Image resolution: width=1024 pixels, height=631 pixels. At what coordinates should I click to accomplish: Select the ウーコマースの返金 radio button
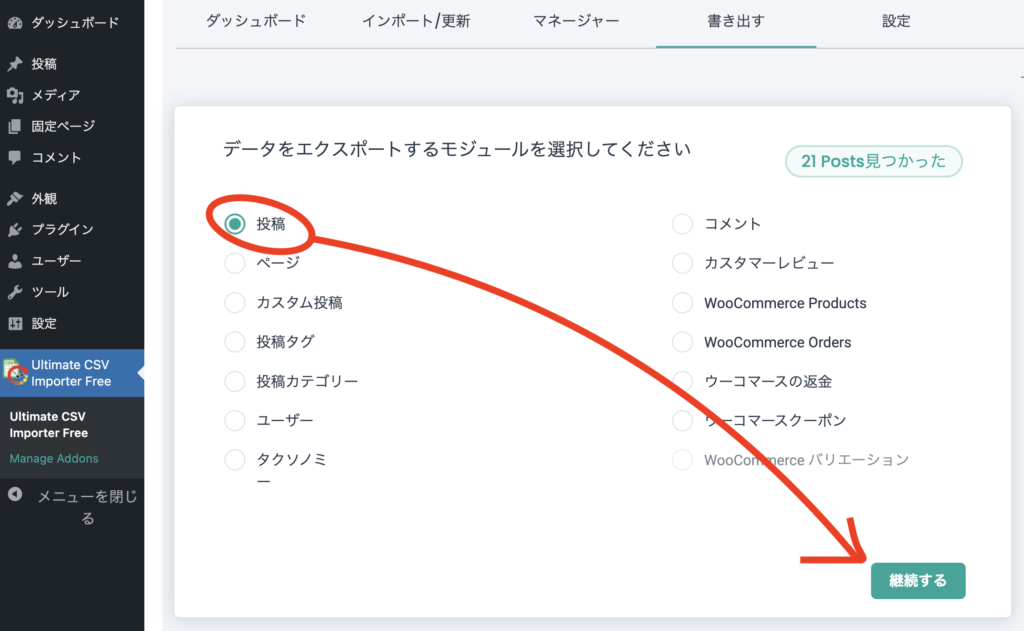pyautogui.click(x=682, y=381)
